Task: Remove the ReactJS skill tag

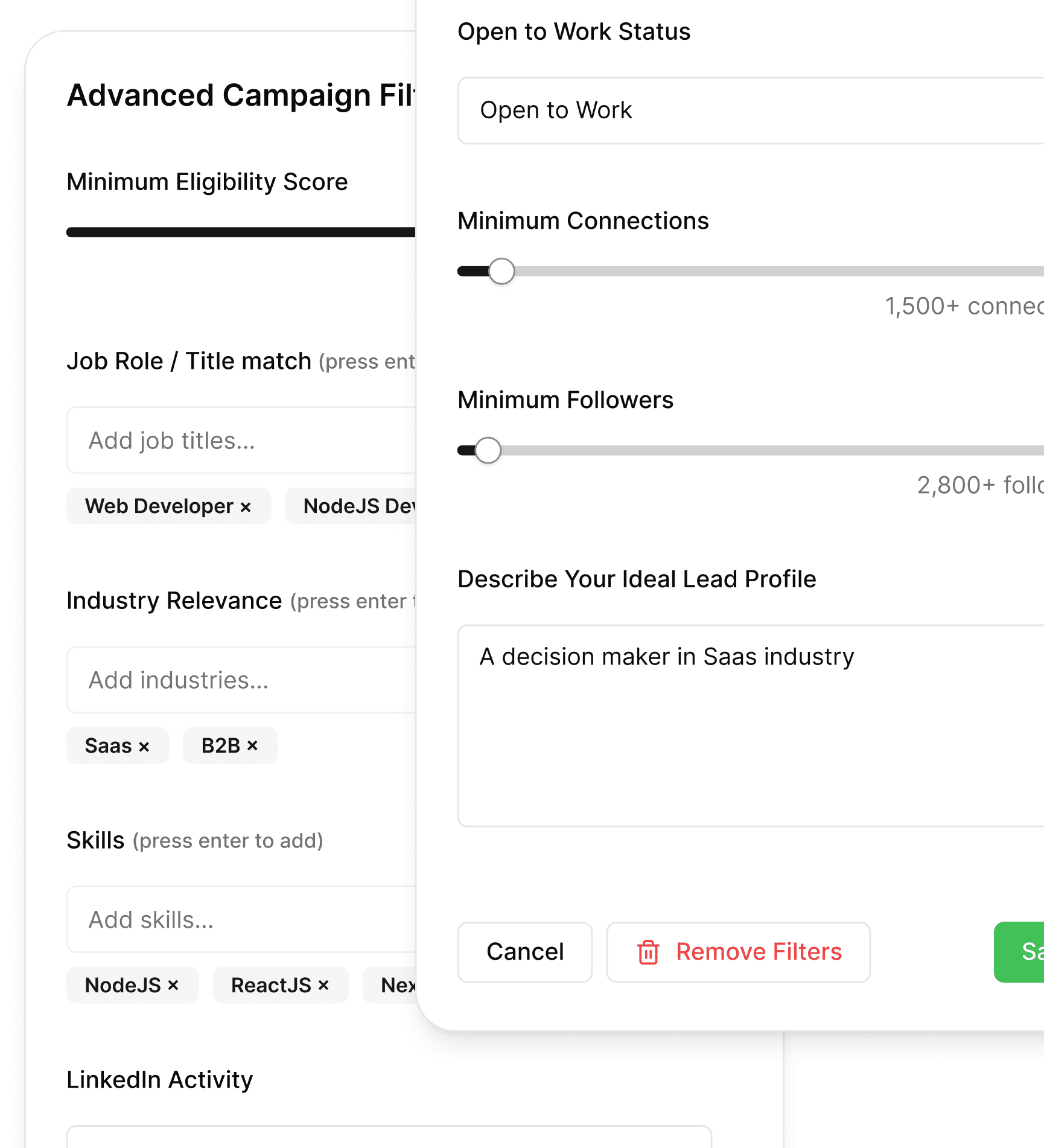Action: (323, 986)
